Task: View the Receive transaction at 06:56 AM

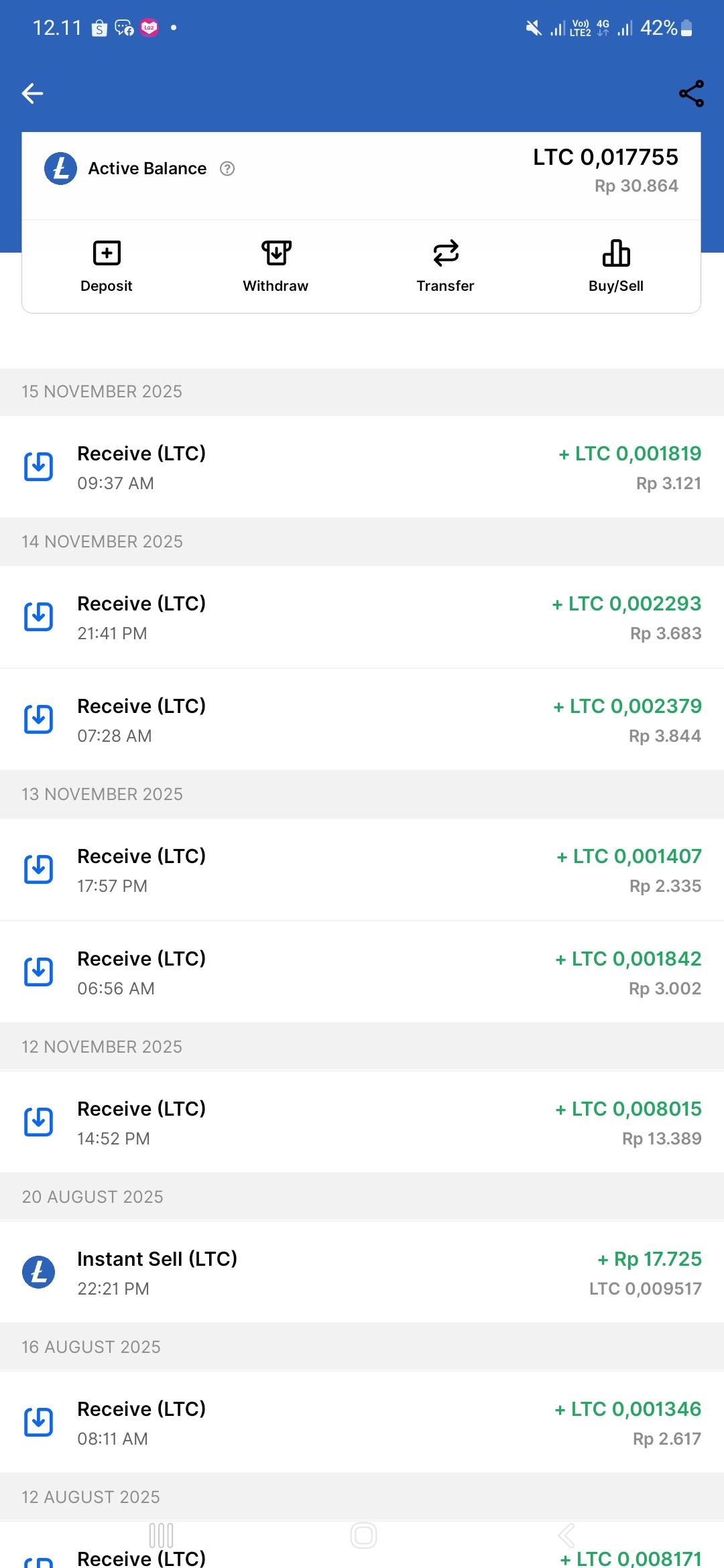Action: coord(362,972)
